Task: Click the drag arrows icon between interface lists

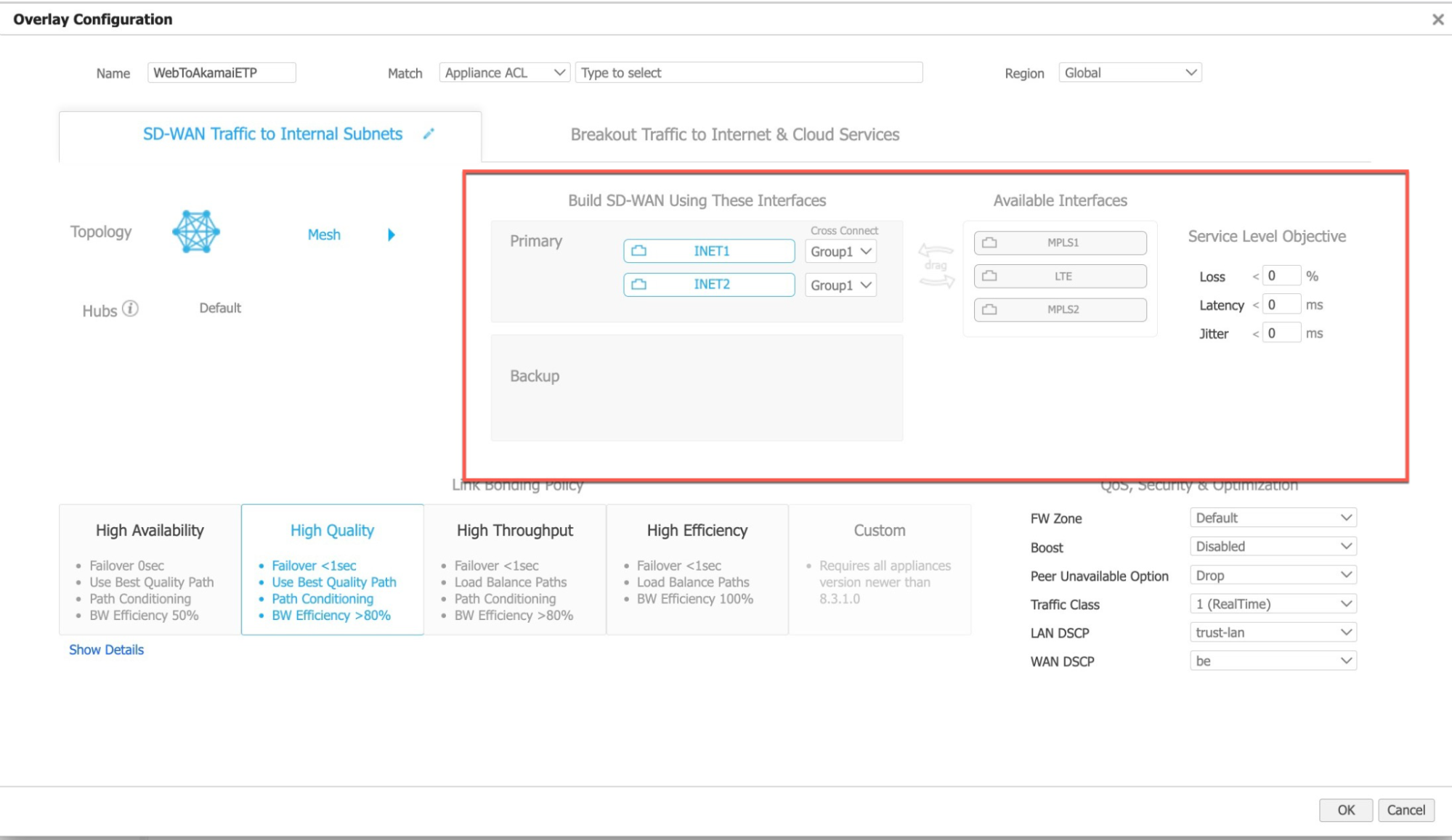Action: point(936,266)
